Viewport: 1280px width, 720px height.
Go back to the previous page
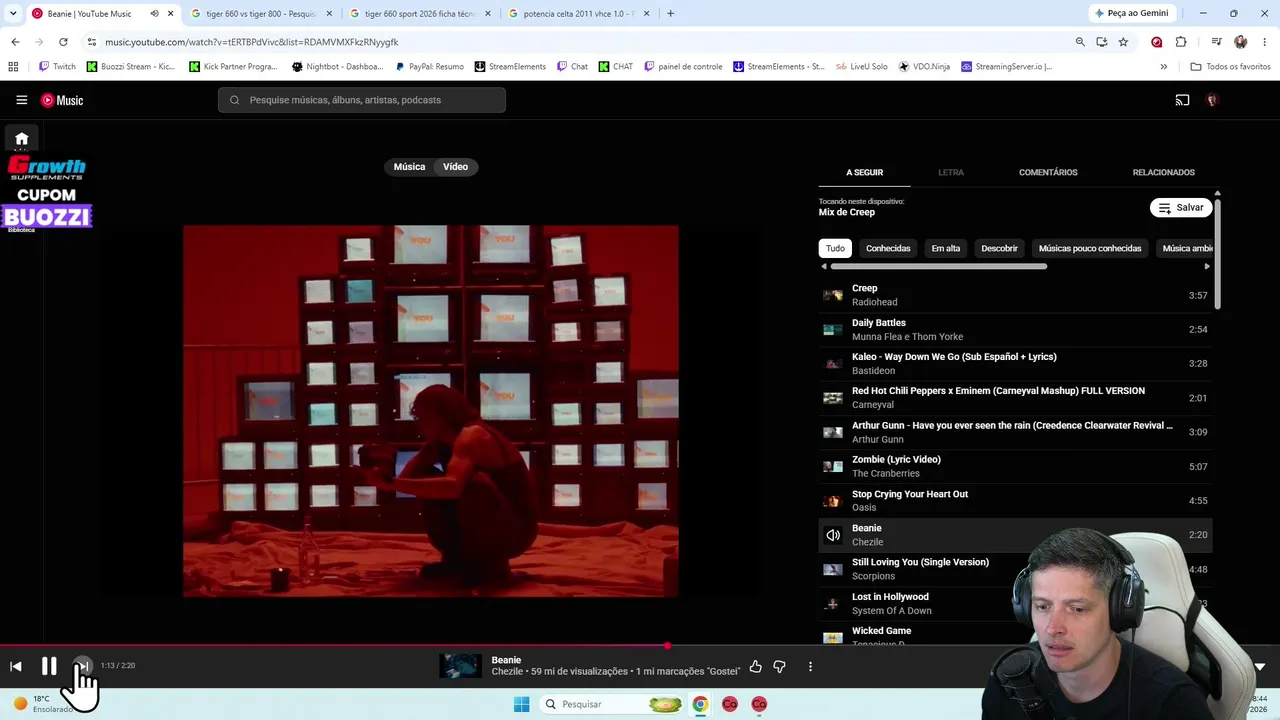point(15,42)
